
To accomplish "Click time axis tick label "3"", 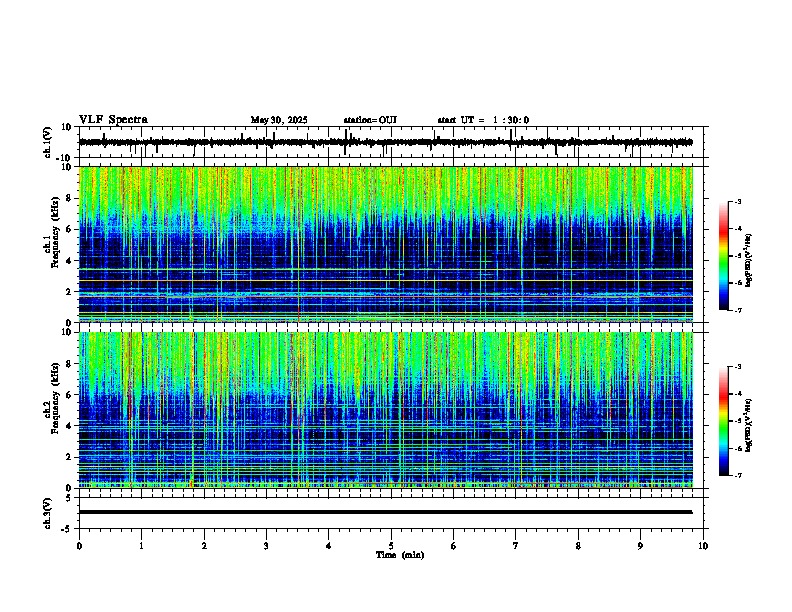I will pos(266,546).
